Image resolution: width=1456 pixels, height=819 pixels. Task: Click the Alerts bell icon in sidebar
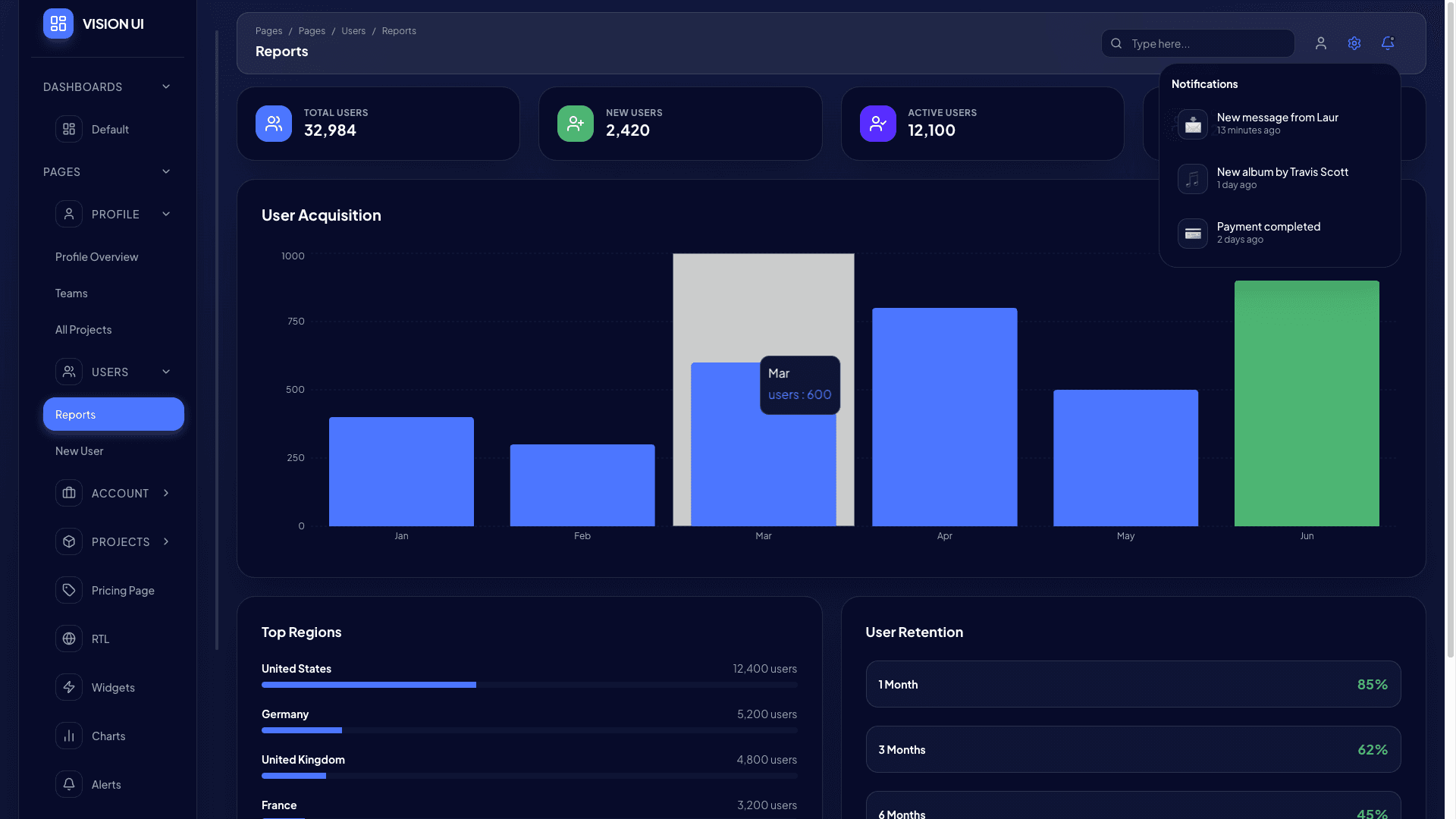point(69,784)
